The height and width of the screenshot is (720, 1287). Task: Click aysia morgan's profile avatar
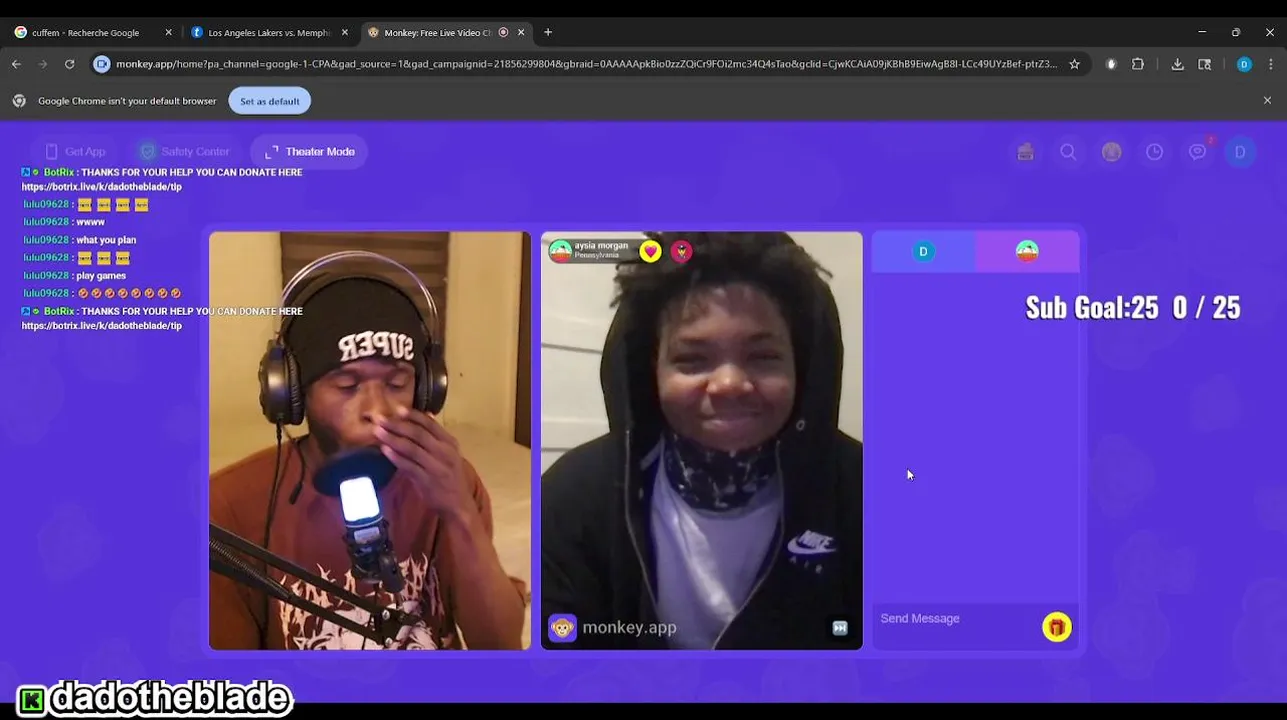(560, 251)
